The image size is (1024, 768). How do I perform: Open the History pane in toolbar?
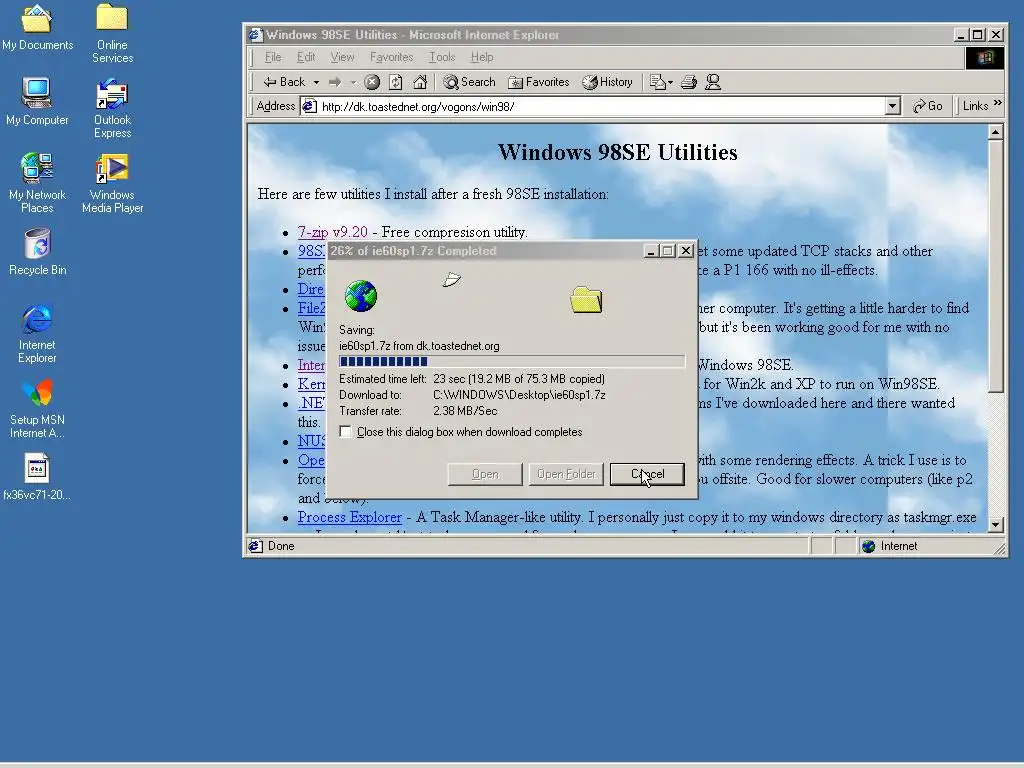point(607,82)
